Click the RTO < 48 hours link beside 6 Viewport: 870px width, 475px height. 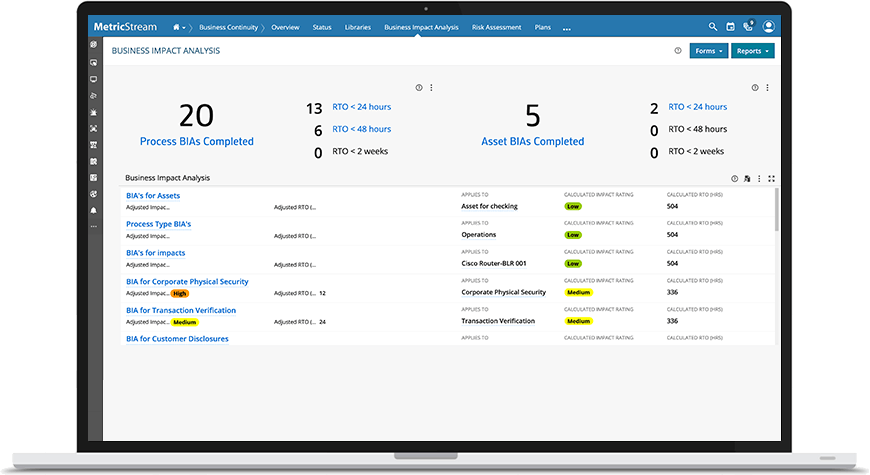(x=362, y=129)
